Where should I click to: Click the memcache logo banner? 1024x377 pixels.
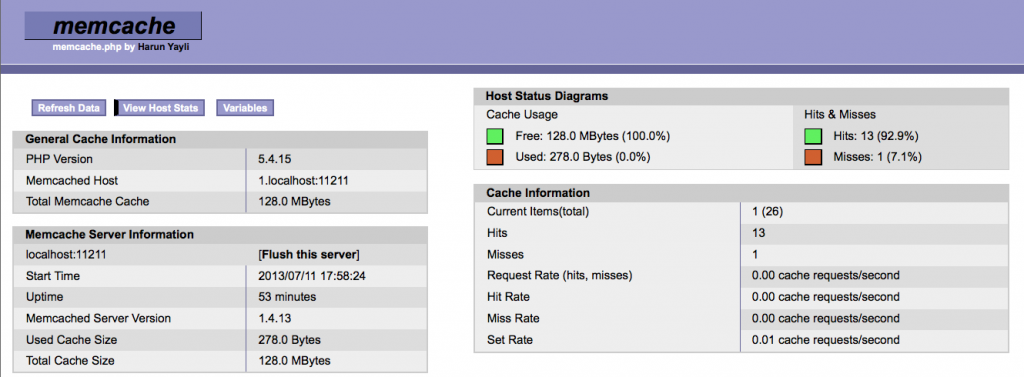click(113, 26)
